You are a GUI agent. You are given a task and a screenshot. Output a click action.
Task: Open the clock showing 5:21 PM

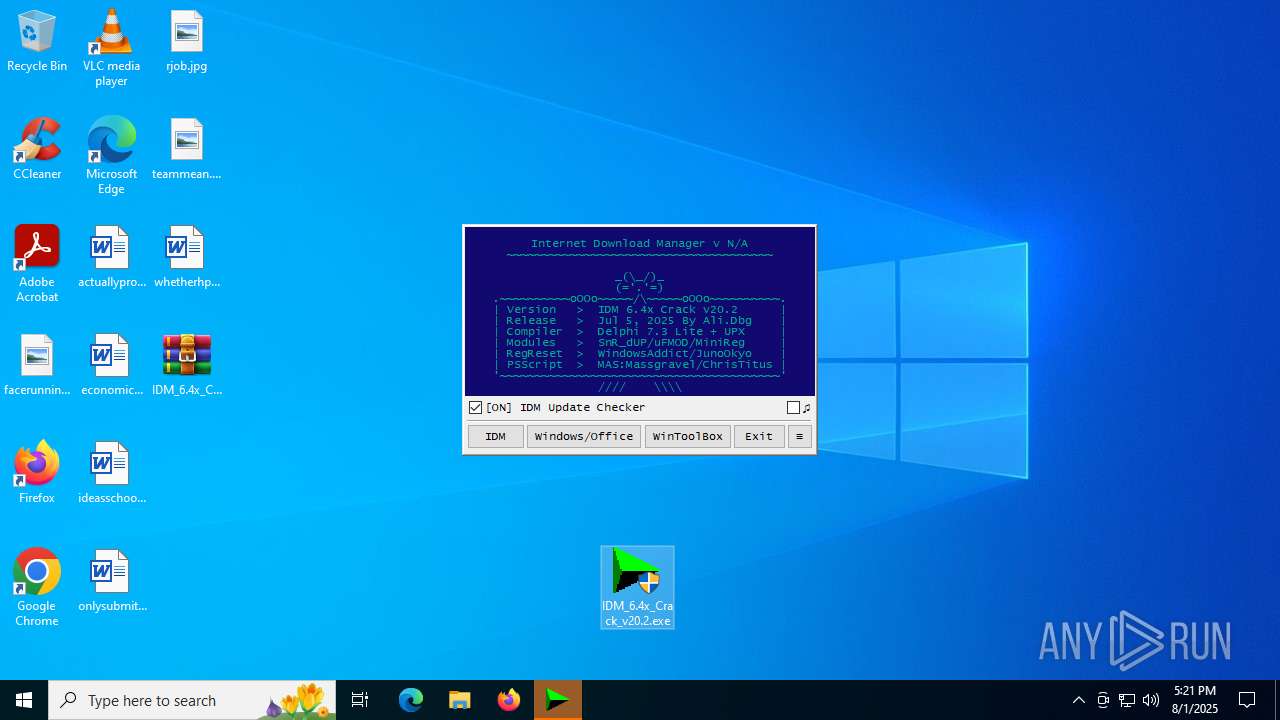click(1195, 700)
